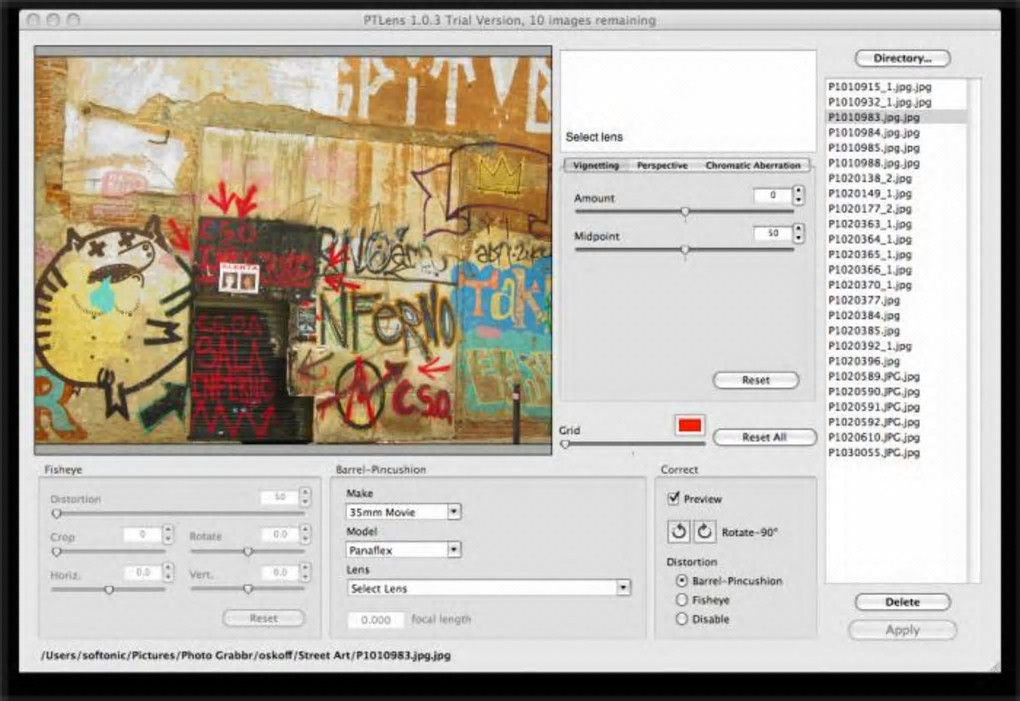Click Reset All button
This screenshot has height=701, width=1020.
(x=764, y=437)
